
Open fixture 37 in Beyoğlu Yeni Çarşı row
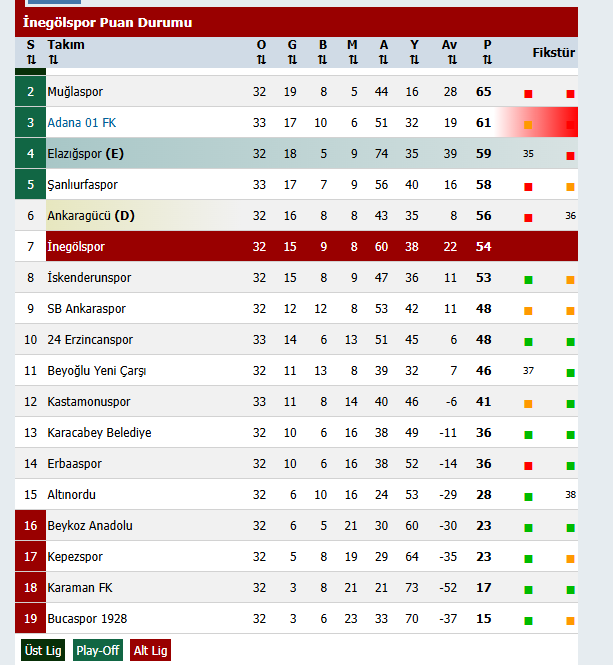pos(528,371)
